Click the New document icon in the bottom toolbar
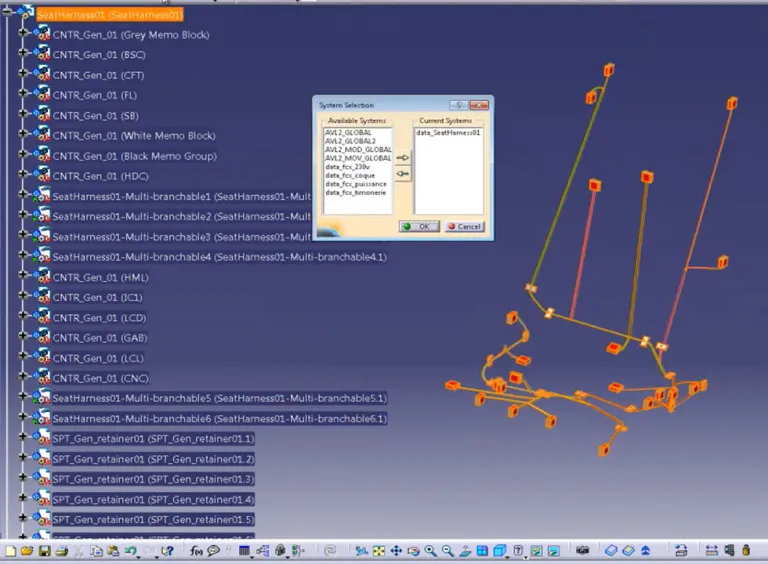 tap(10, 551)
